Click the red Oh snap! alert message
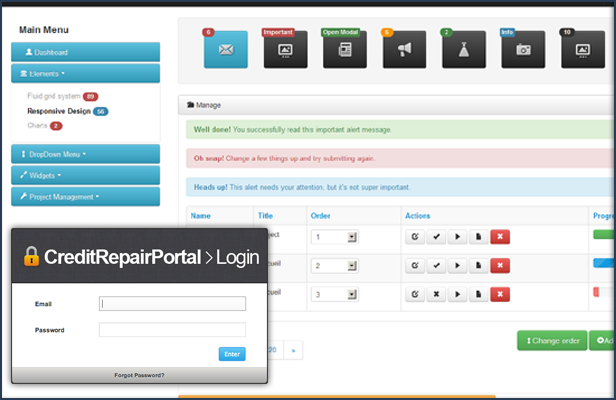 pyautogui.click(x=400, y=158)
